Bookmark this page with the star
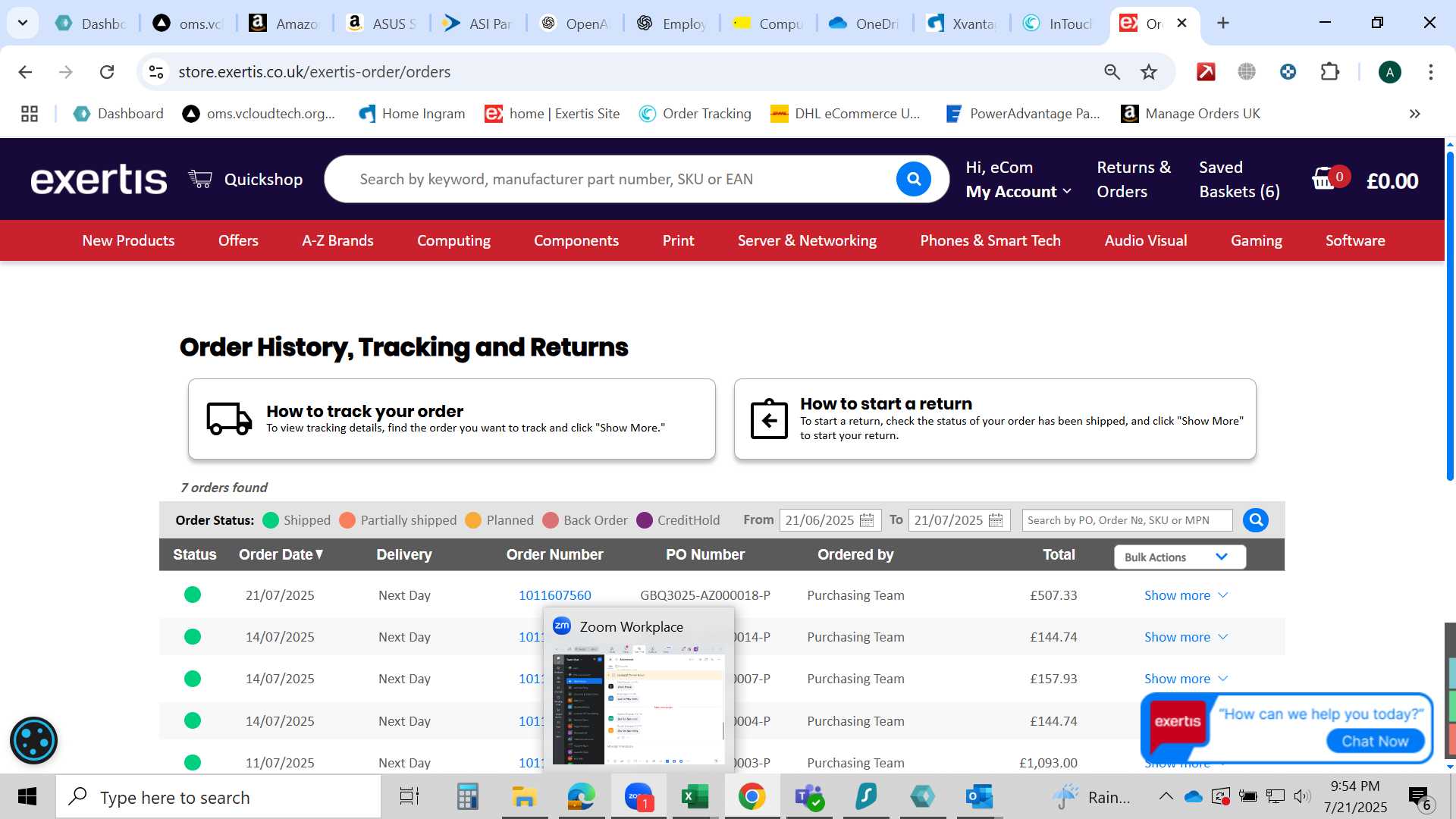 pyautogui.click(x=1149, y=72)
